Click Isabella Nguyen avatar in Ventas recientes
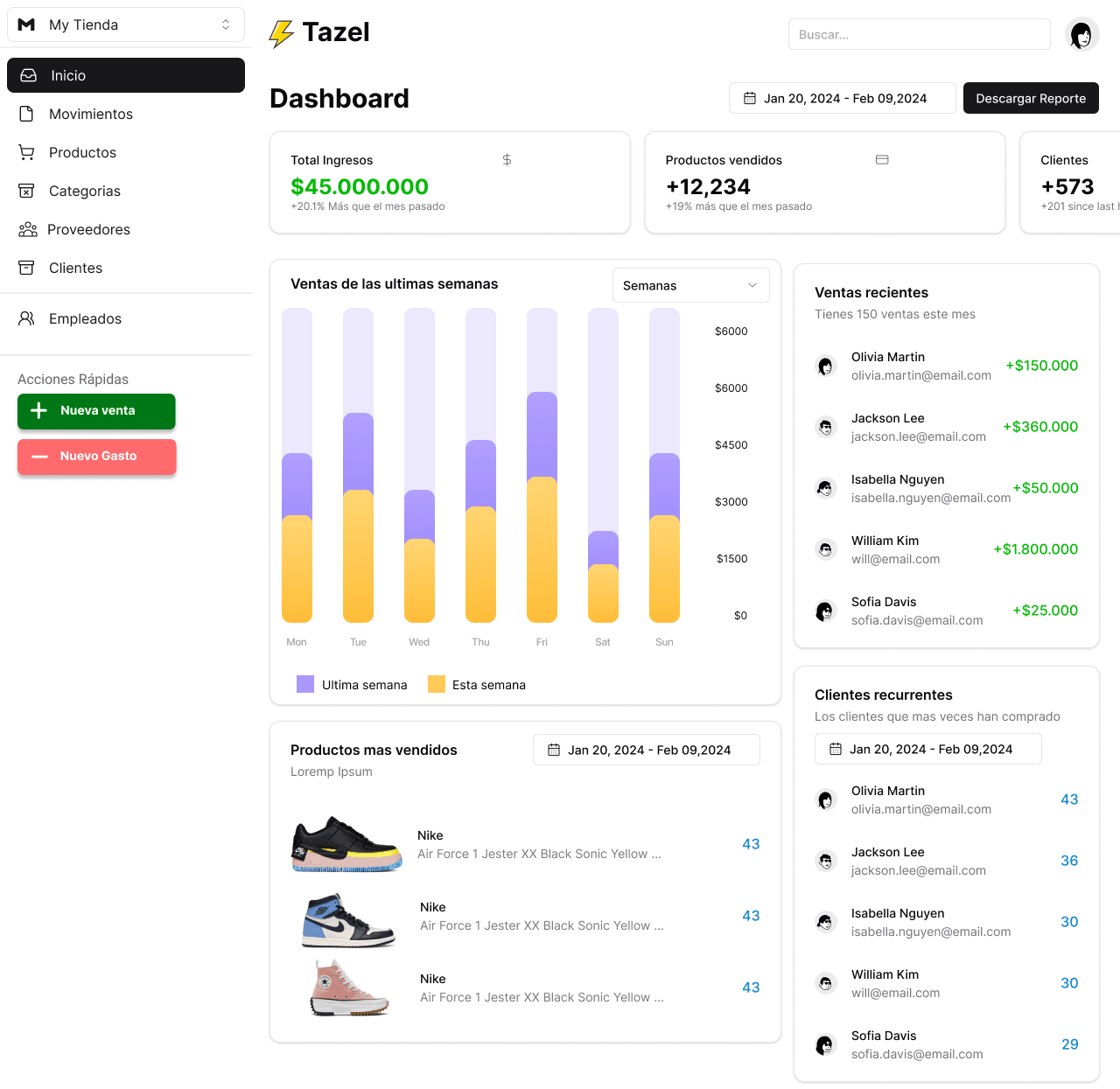Screen dimensions: 1120x1089 coord(826,488)
